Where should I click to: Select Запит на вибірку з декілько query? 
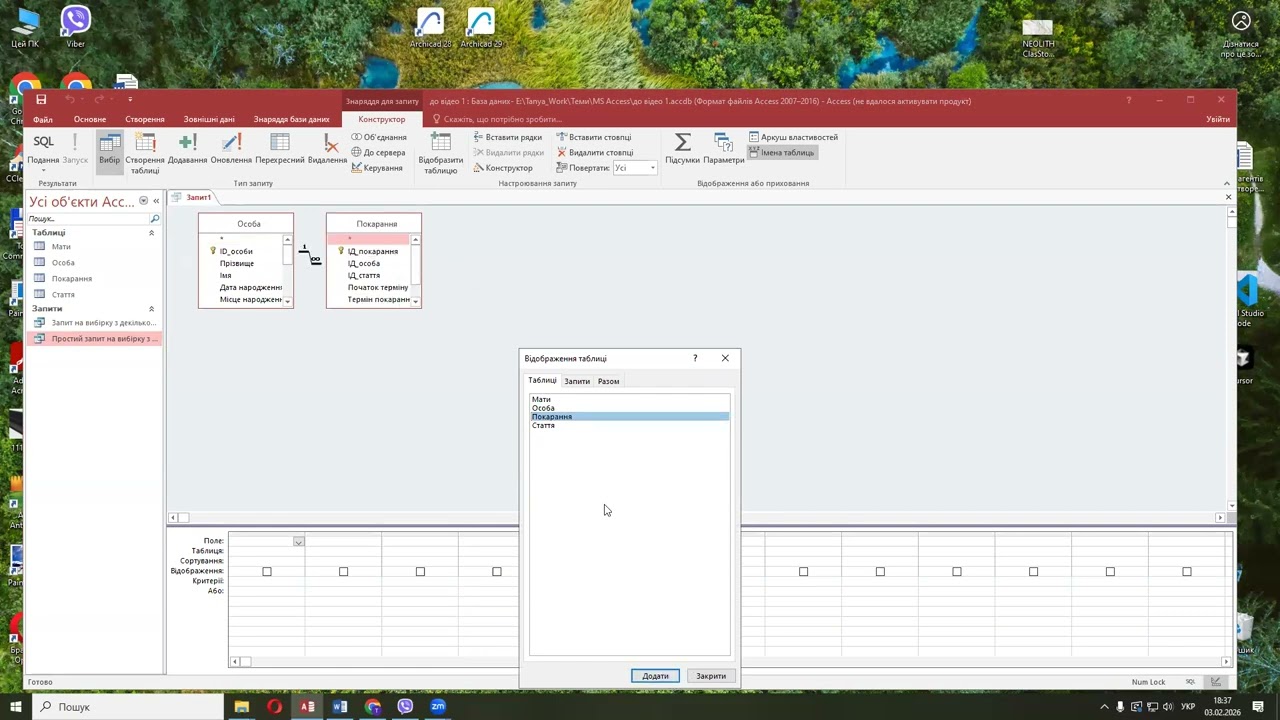coord(95,322)
